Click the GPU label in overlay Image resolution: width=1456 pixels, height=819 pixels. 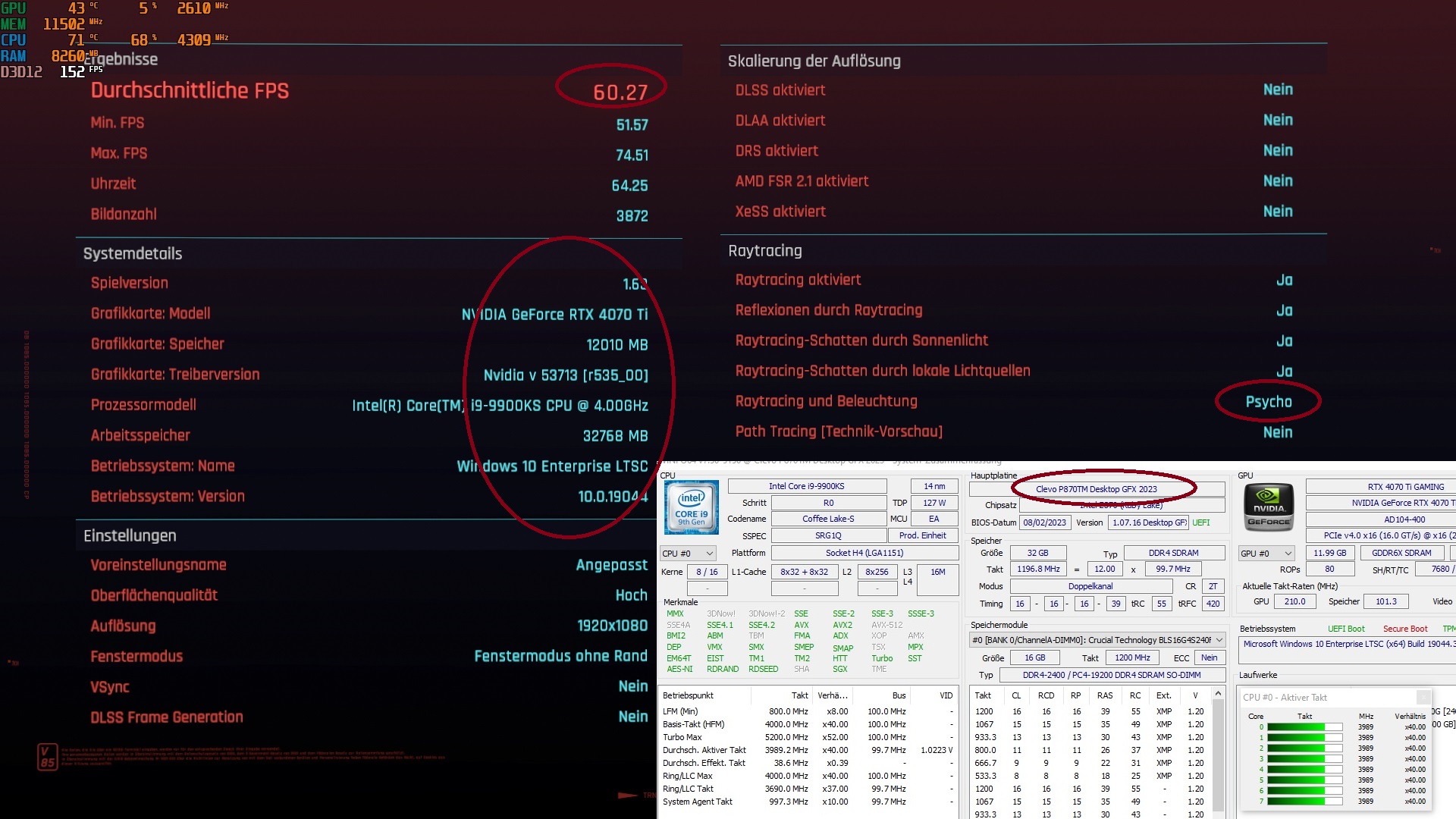(x=14, y=8)
